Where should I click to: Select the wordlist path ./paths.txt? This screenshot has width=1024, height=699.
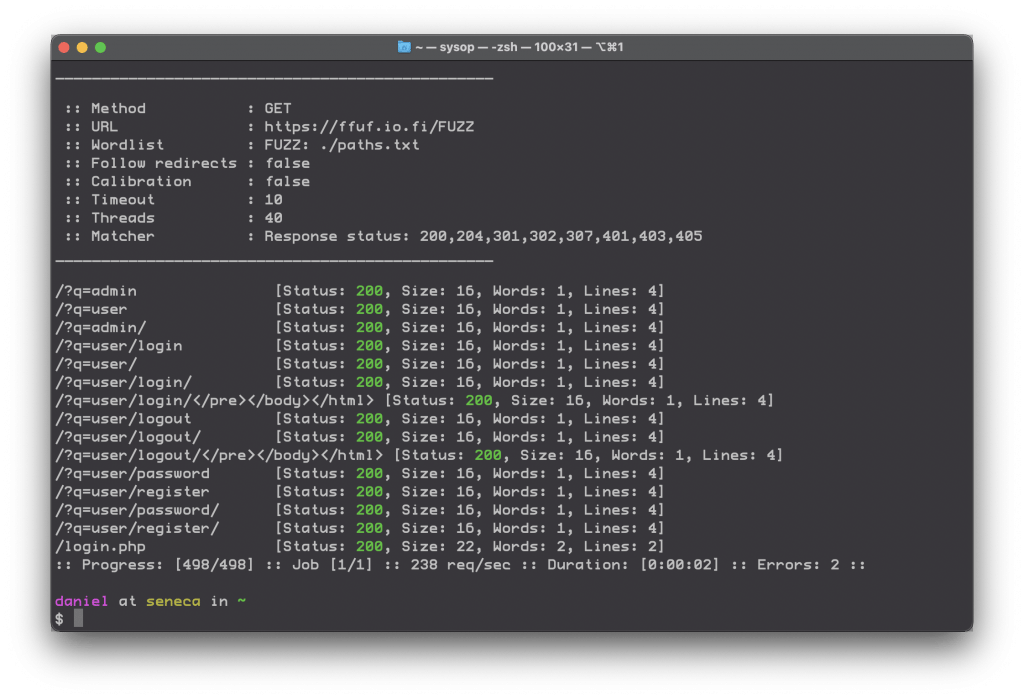(x=369, y=145)
